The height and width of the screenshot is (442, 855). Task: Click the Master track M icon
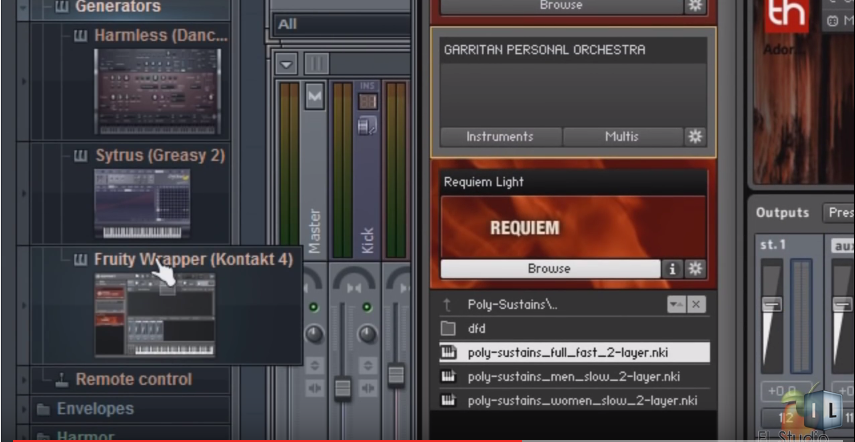coord(315,96)
